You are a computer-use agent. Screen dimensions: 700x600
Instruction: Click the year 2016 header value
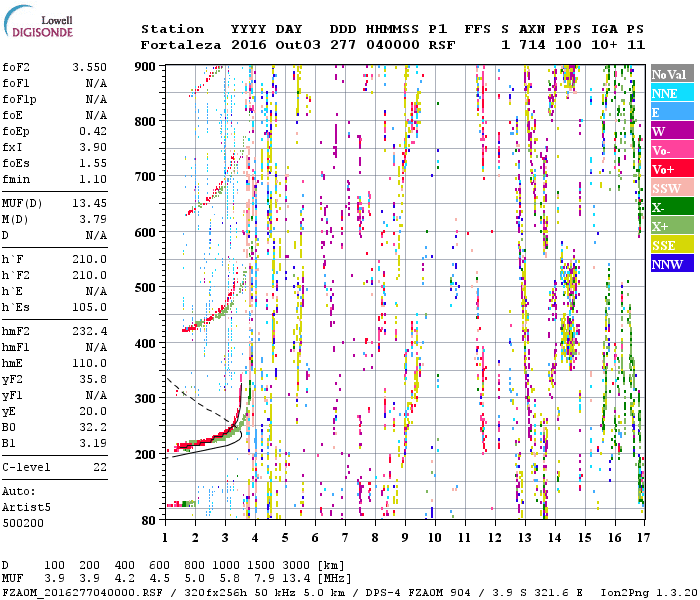point(249,45)
